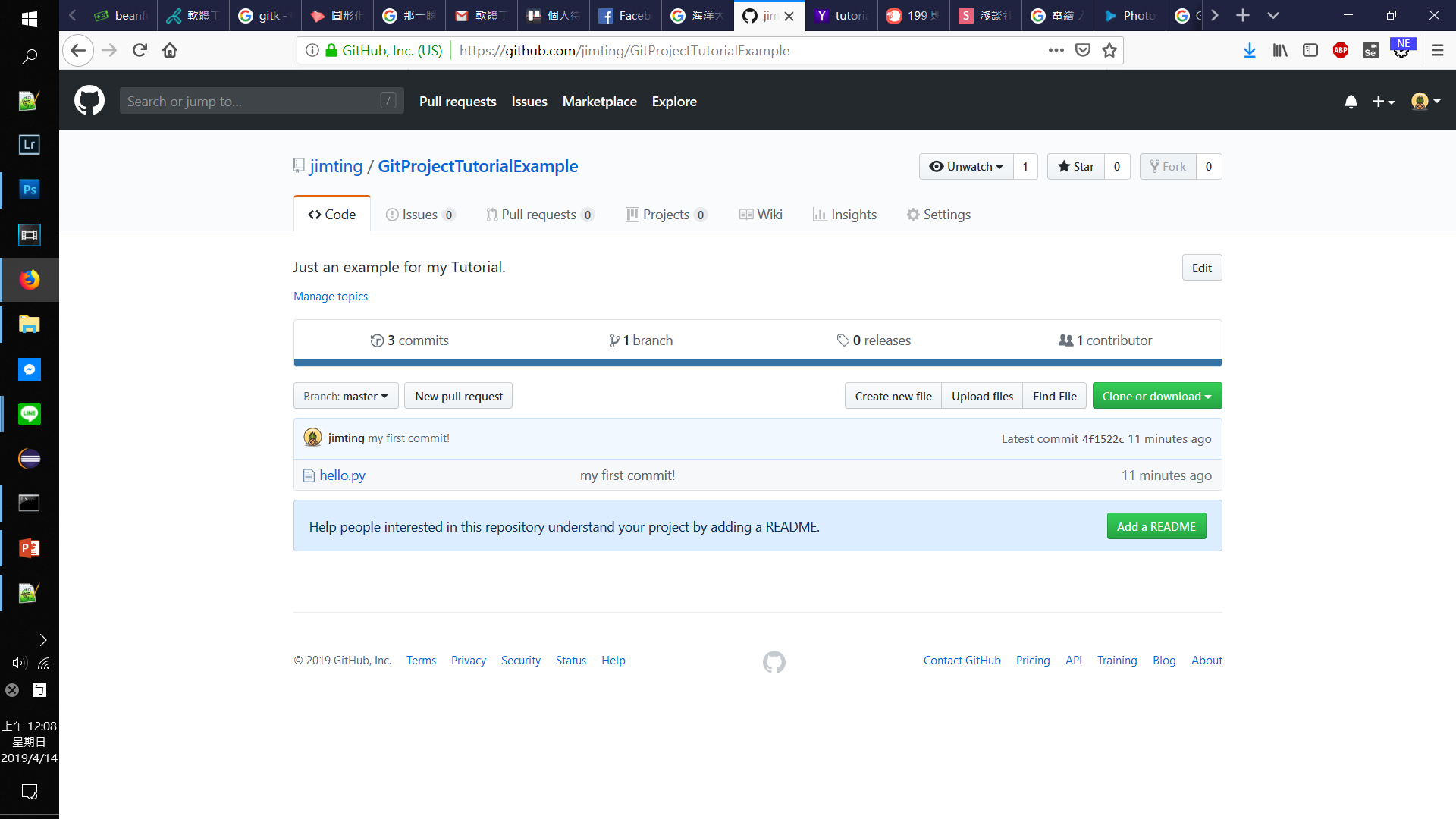Open Firefox downloads arrow icon

pyautogui.click(x=1250, y=51)
